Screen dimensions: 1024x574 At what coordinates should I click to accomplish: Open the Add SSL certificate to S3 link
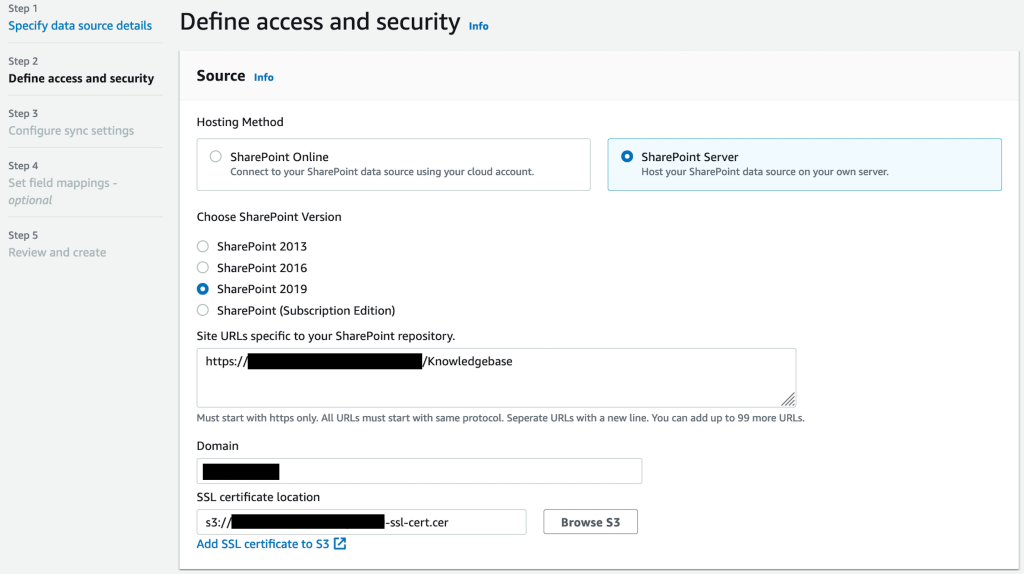coord(264,544)
